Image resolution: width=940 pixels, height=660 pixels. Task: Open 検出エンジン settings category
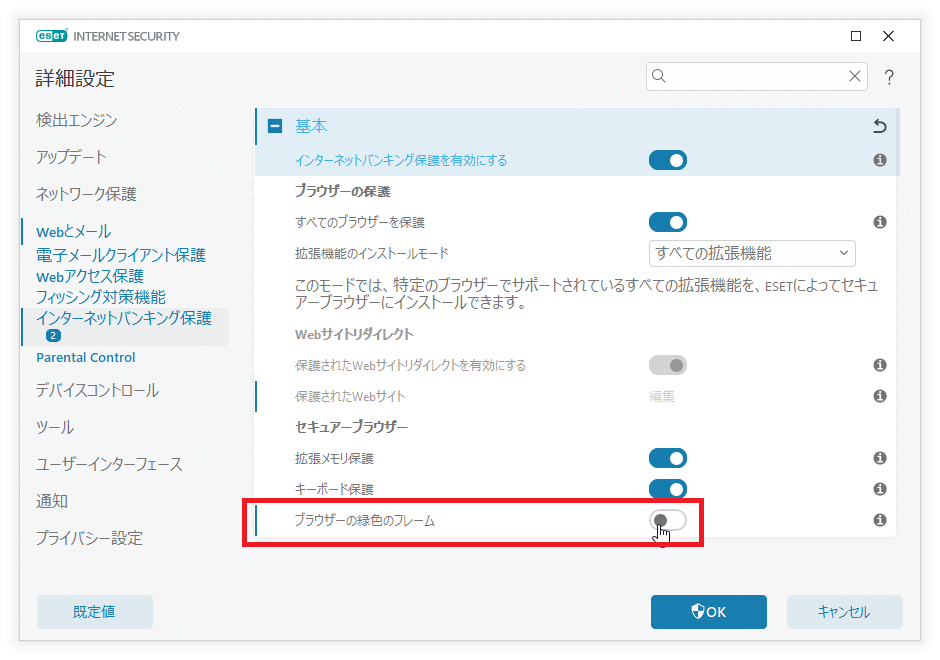point(77,120)
